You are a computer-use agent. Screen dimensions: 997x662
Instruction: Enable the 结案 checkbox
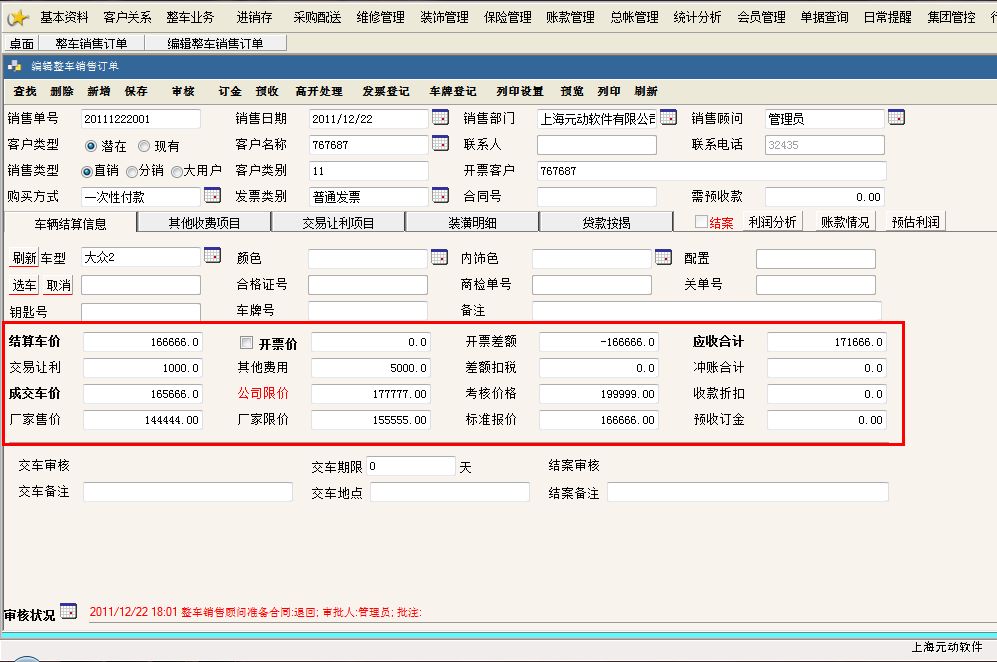[x=701, y=222]
